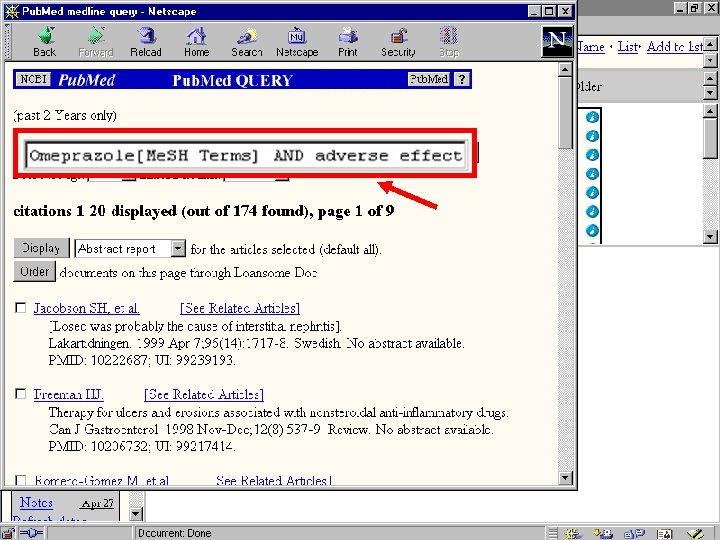Viewport: 720px width, 540px height.
Task: Click up arrow beside older header background
Action: (x=710, y=78)
